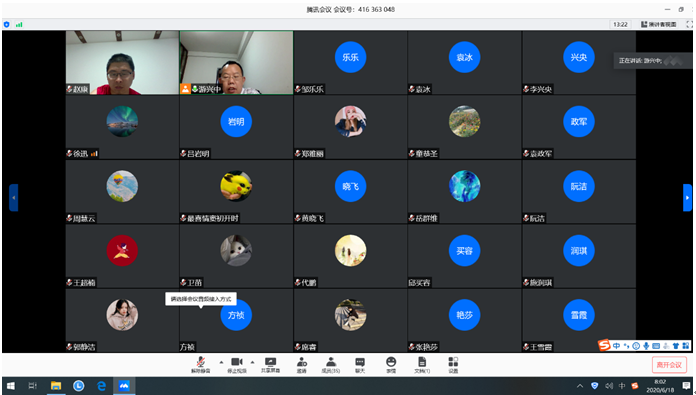Open the emoji reactions icon
The width and height of the screenshot is (696, 395).
pyautogui.click(x=391, y=365)
